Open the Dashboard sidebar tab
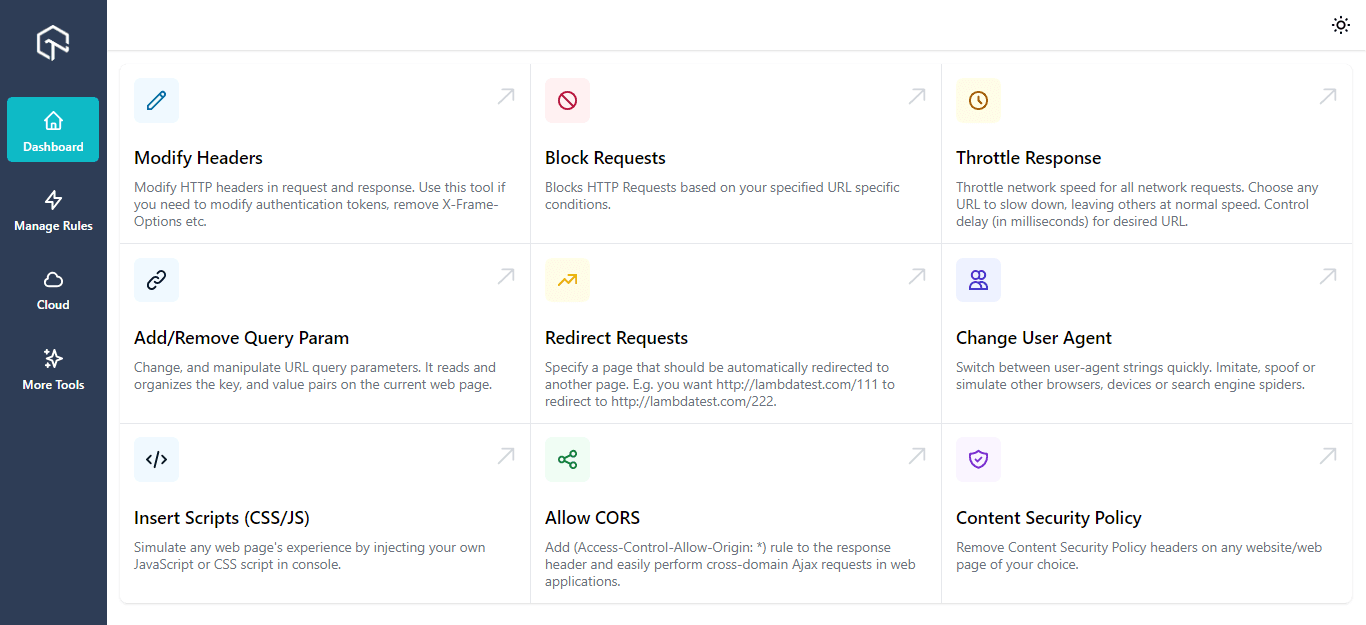Image resolution: width=1366 pixels, height=625 pixels. [x=53, y=130]
